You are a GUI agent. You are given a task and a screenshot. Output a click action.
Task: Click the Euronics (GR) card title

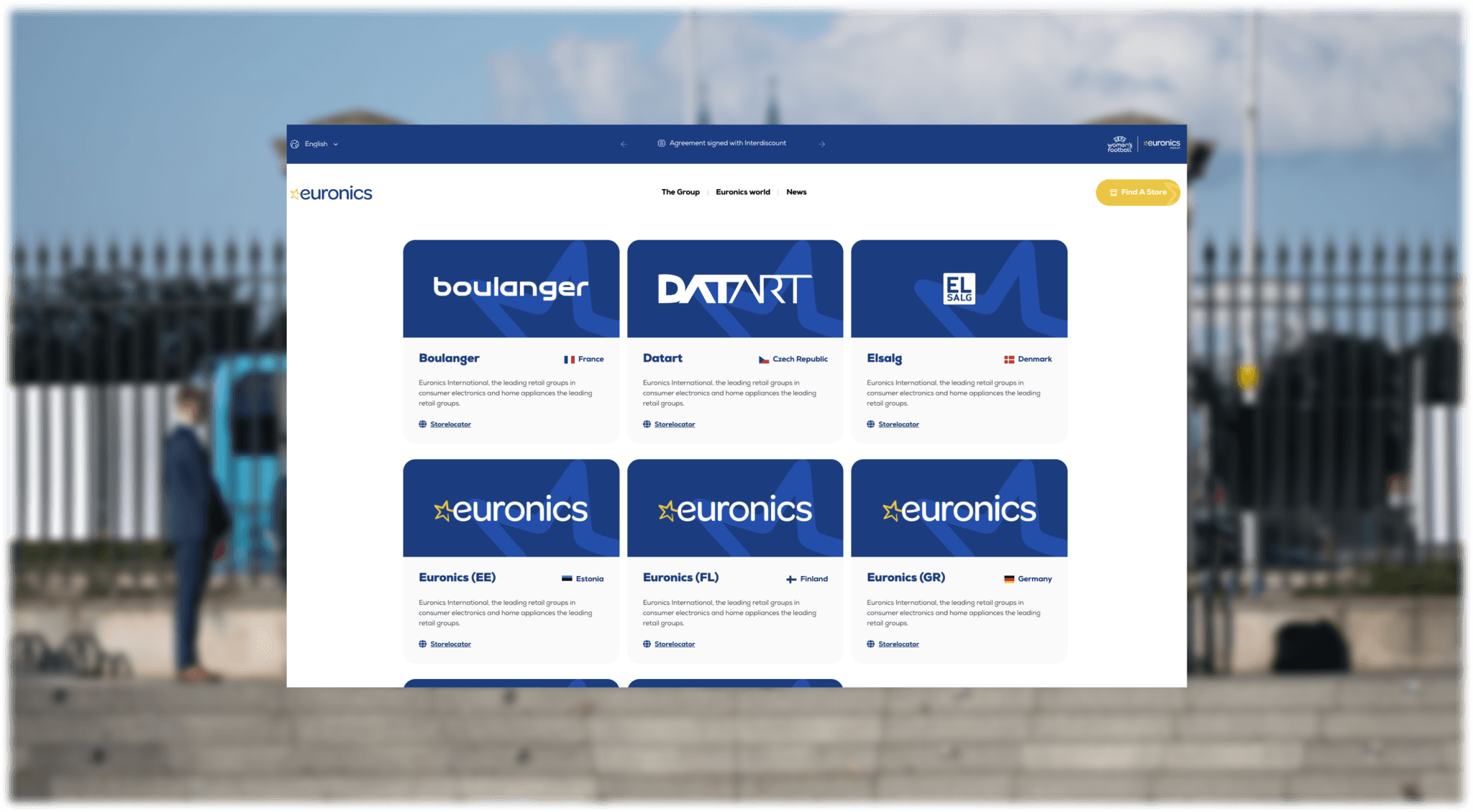[906, 578]
